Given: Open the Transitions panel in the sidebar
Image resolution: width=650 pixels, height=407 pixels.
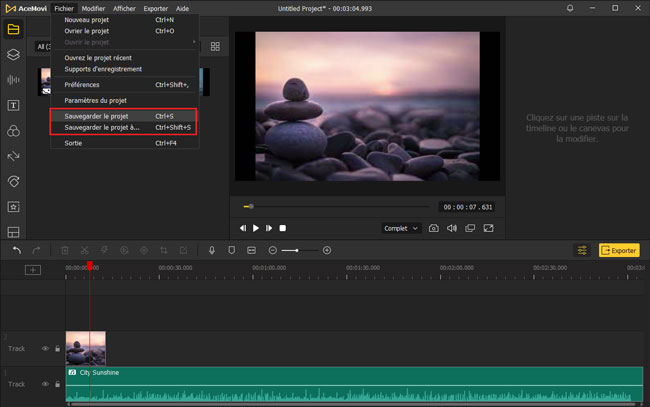Looking at the screenshot, I should pos(14,156).
